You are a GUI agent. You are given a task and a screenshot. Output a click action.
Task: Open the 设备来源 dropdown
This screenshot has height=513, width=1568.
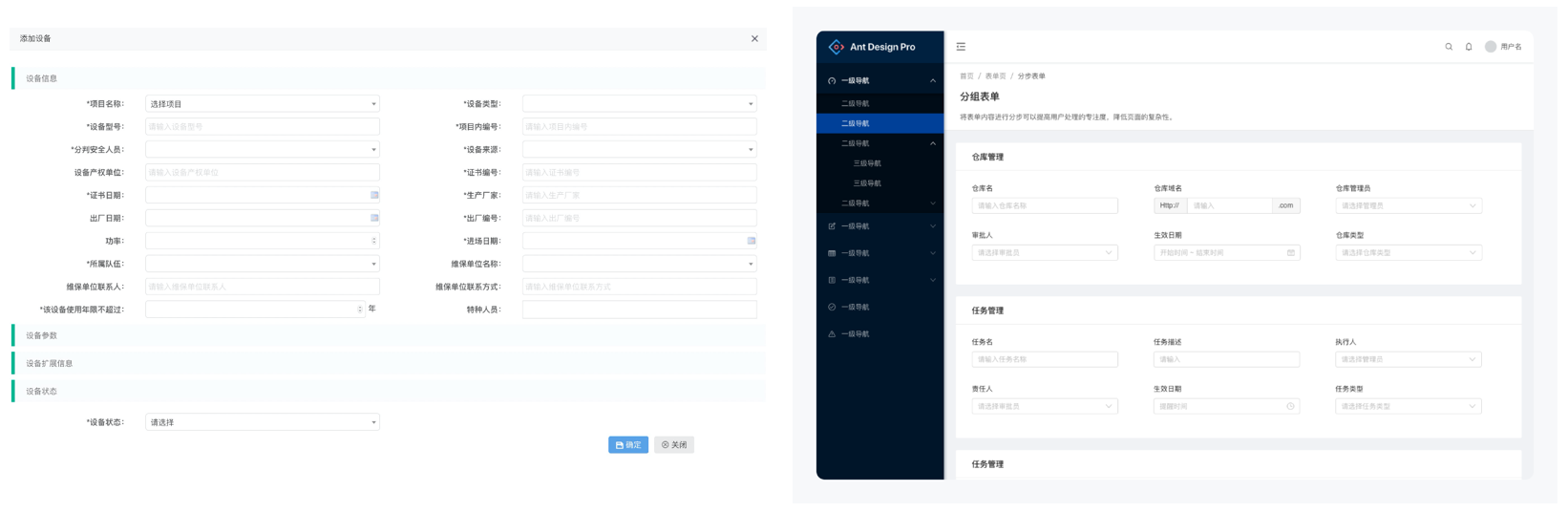point(640,149)
